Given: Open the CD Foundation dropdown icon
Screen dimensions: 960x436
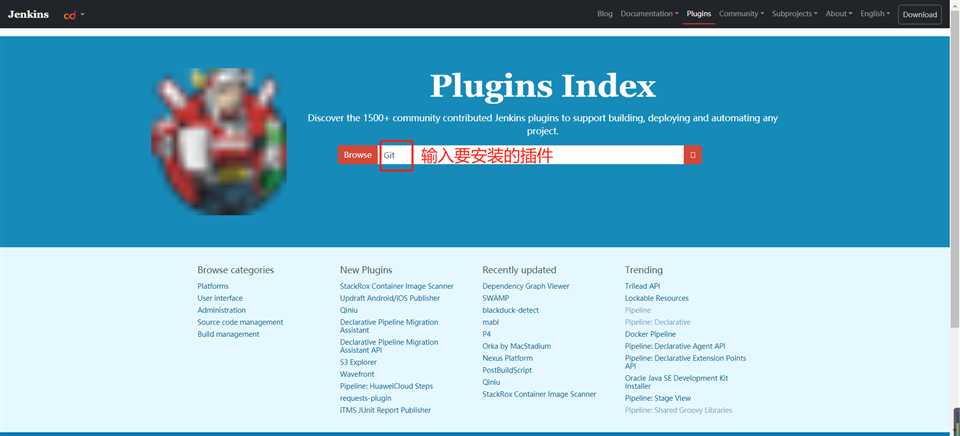Looking at the screenshot, I should [x=73, y=15].
